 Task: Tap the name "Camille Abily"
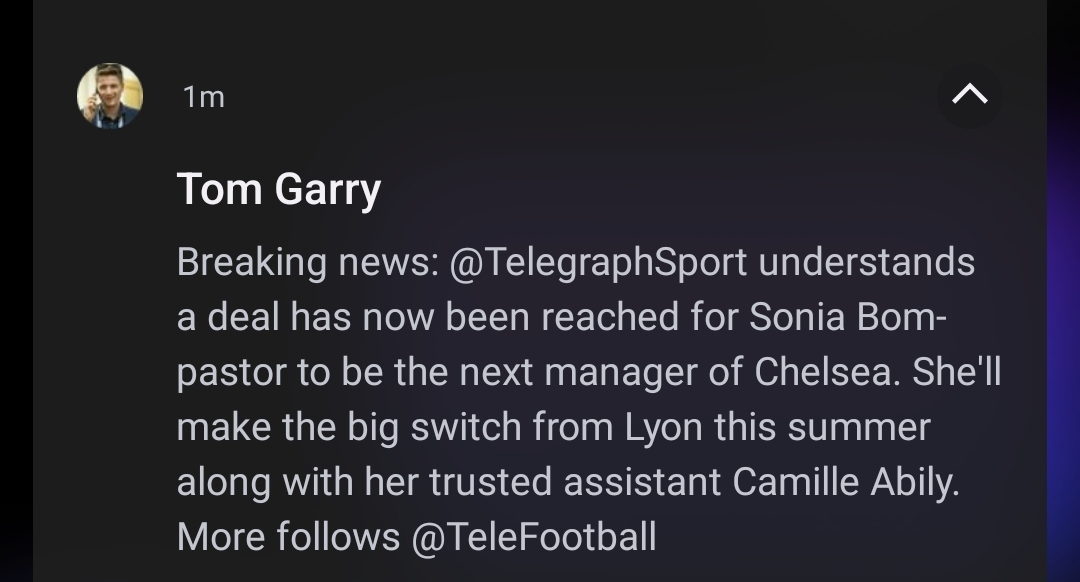tap(846, 482)
